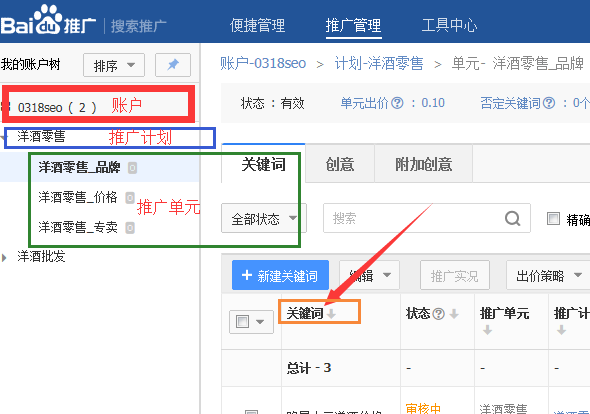Open the 排序 dropdown
The image size is (590, 414).
coord(114,65)
